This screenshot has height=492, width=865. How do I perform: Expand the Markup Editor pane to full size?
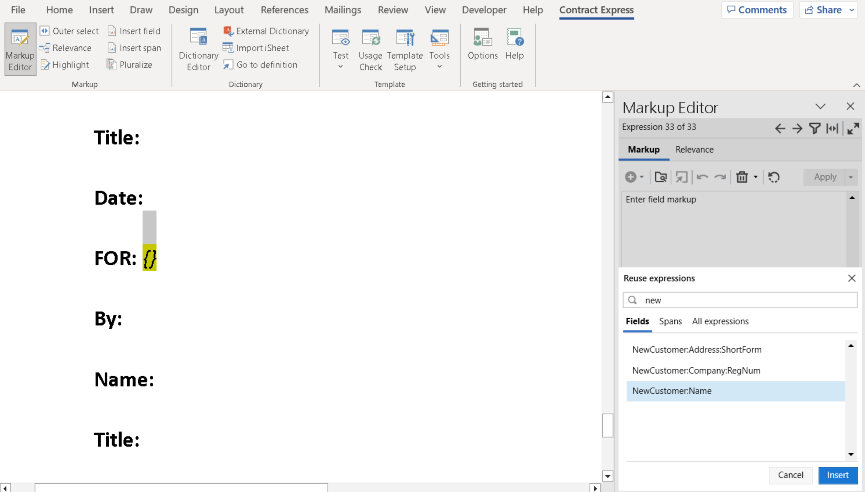click(852, 128)
